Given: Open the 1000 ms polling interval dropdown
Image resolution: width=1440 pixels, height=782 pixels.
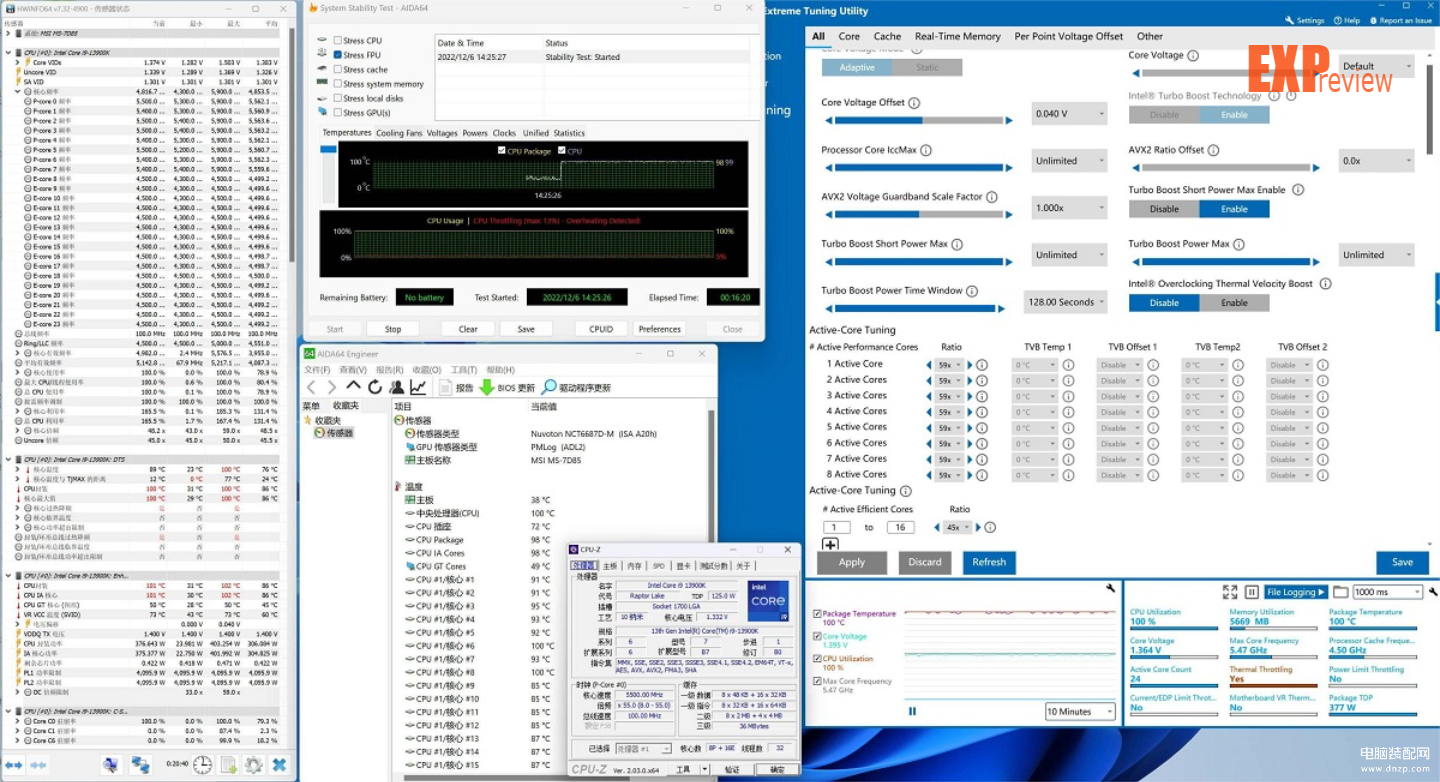Looking at the screenshot, I should pos(1387,592).
